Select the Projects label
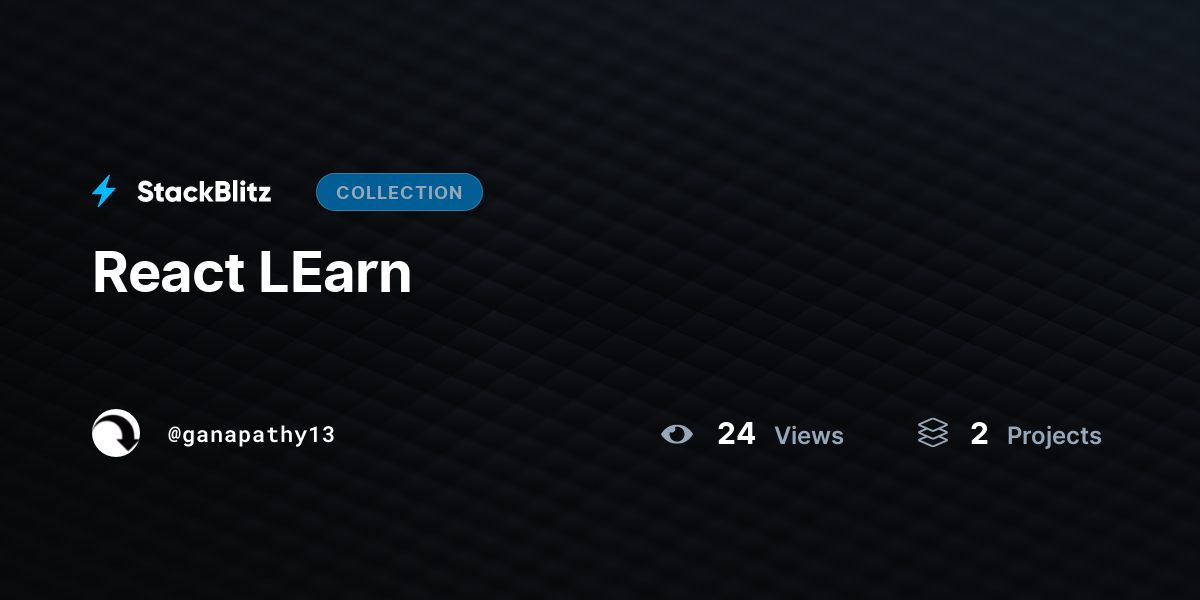1200x600 pixels. pos(1054,436)
